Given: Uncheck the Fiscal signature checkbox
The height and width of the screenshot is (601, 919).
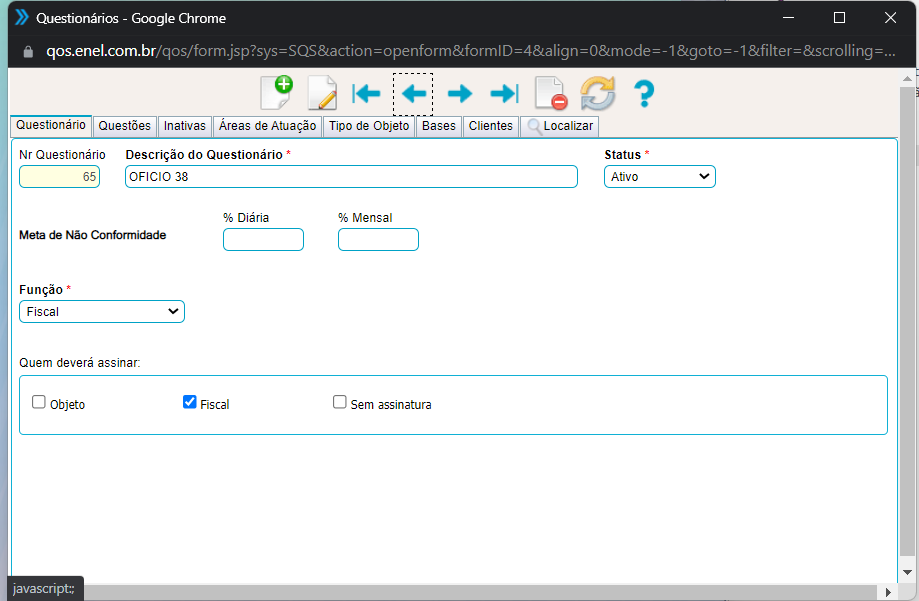Looking at the screenshot, I should point(190,402).
